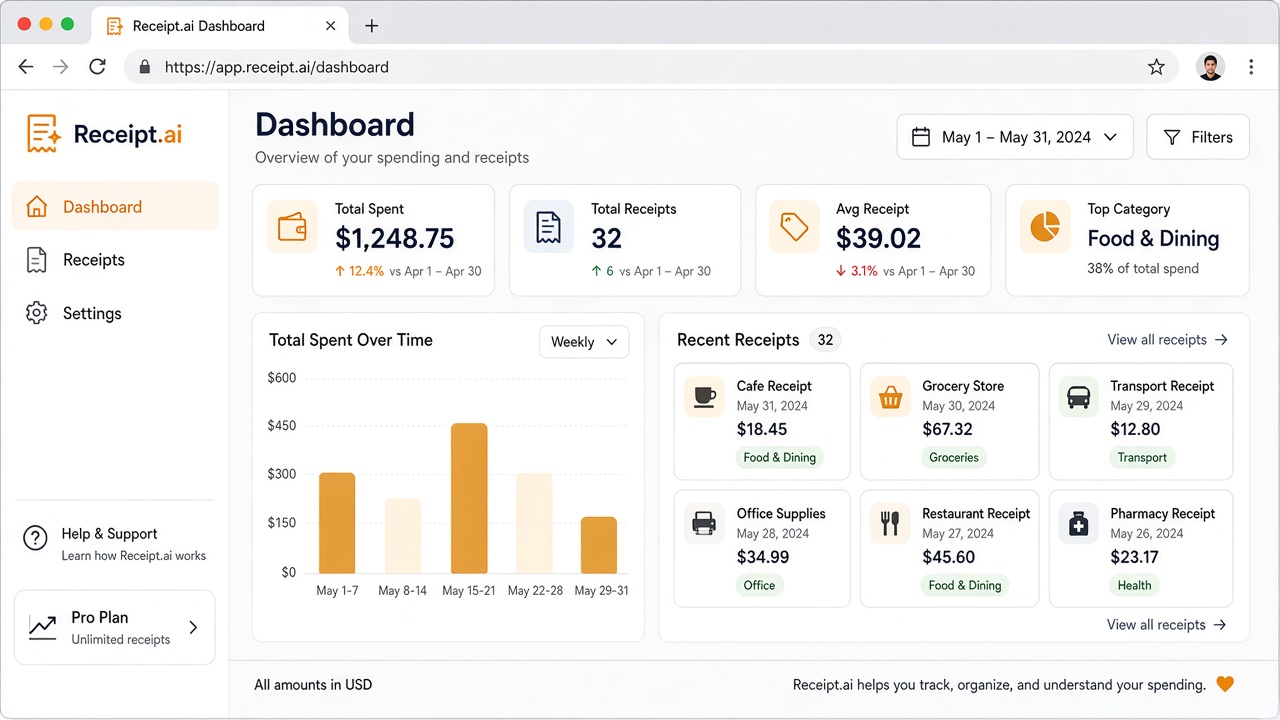This screenshot has height=720, width=1280.
Task: Click the May 15-21 bar in chart
Action: point(469,498)
